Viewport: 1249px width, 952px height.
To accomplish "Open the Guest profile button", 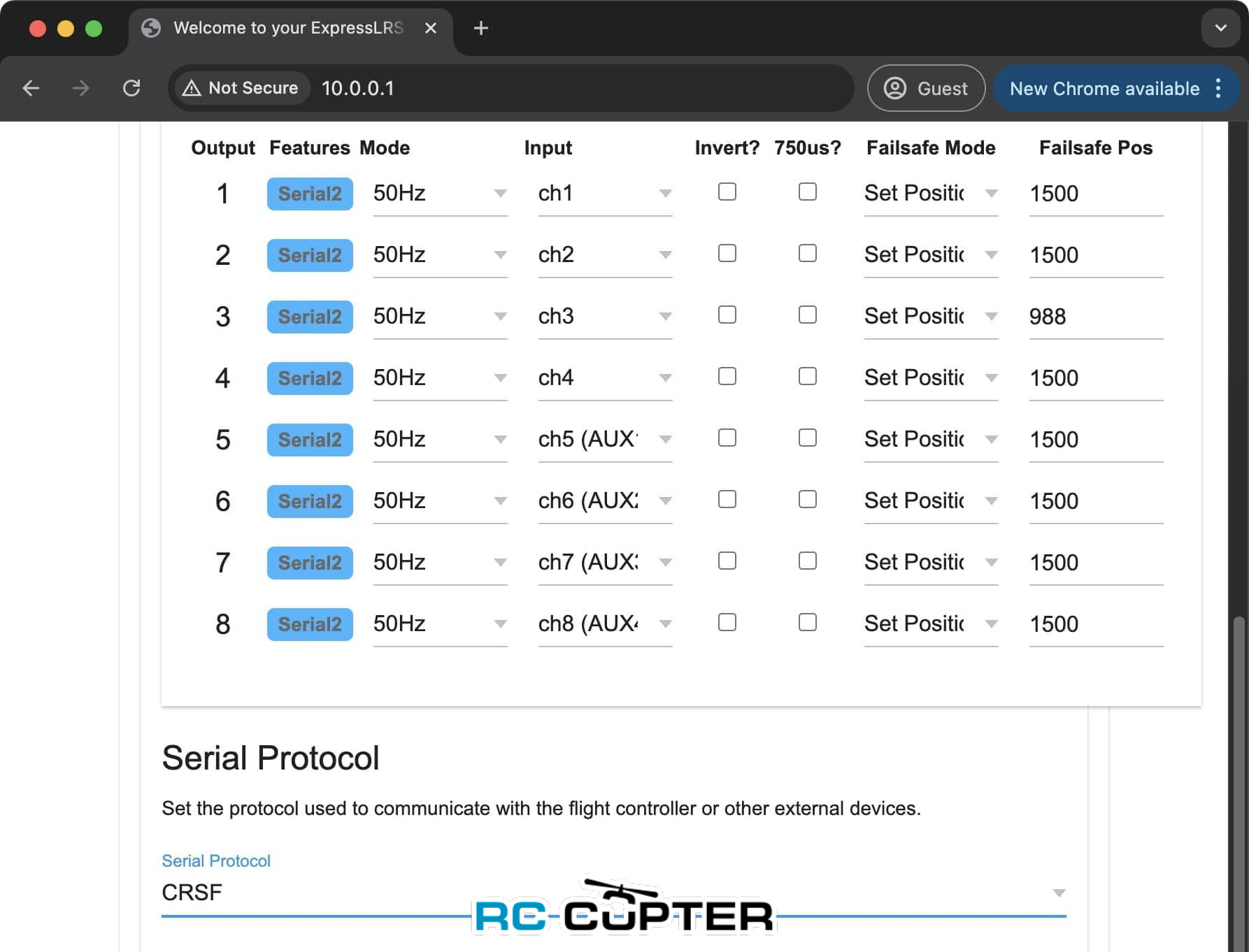I will click(925, 88).
